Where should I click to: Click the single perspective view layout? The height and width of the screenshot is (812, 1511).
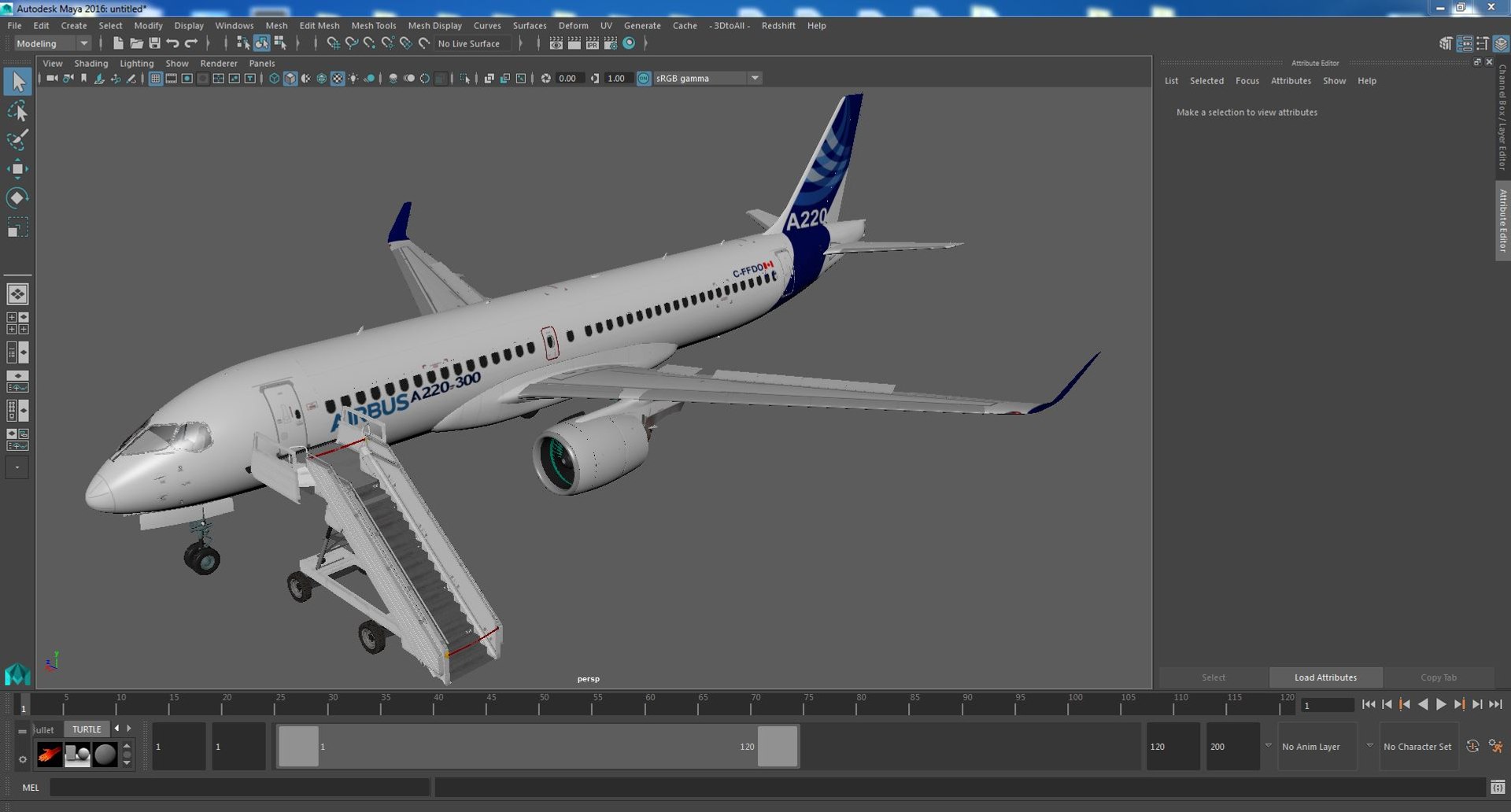click(x=17, y=293)
